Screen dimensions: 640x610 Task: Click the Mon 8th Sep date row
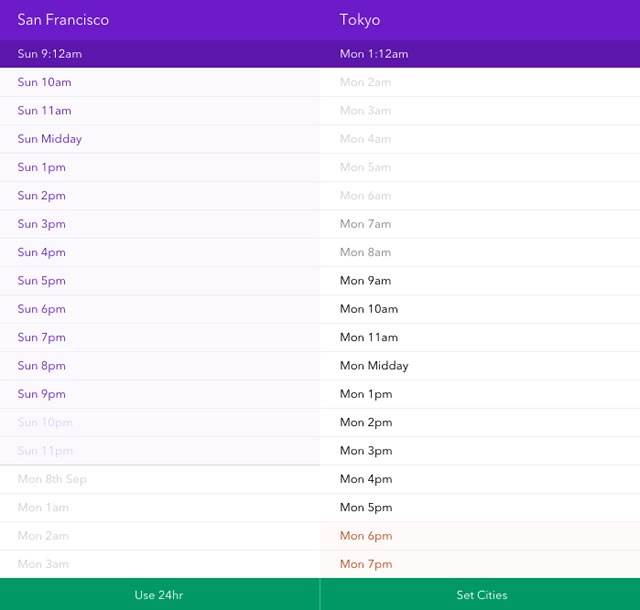point(160,479)
